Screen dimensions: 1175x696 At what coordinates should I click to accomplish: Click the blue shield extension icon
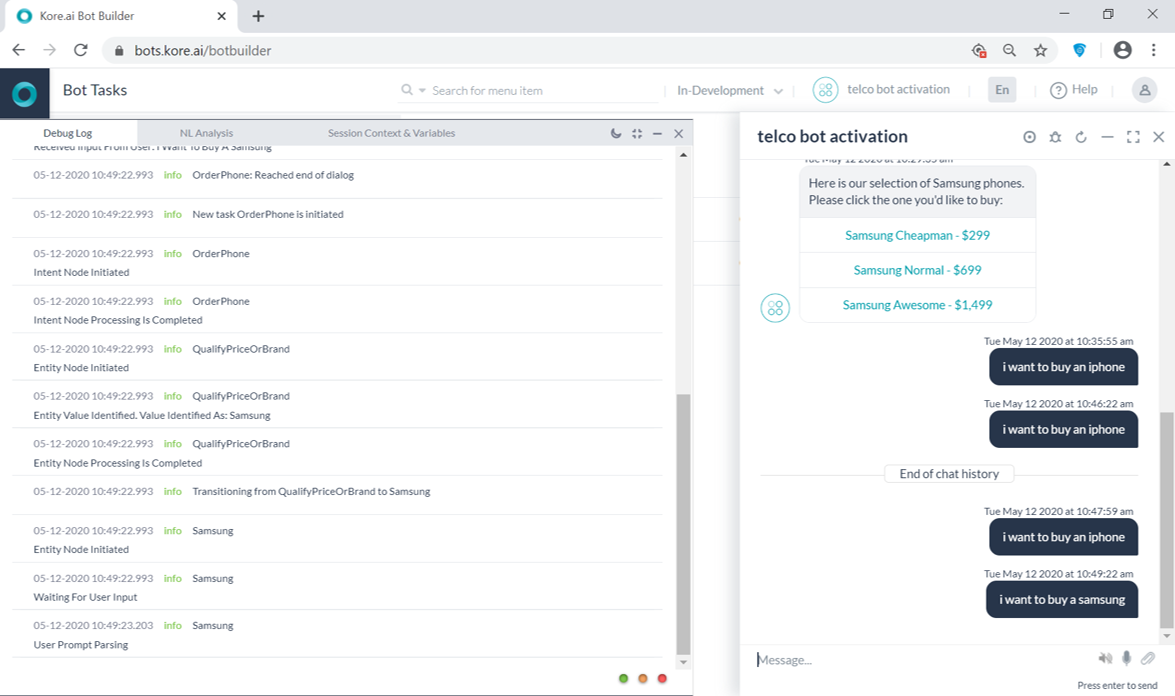1079,50
